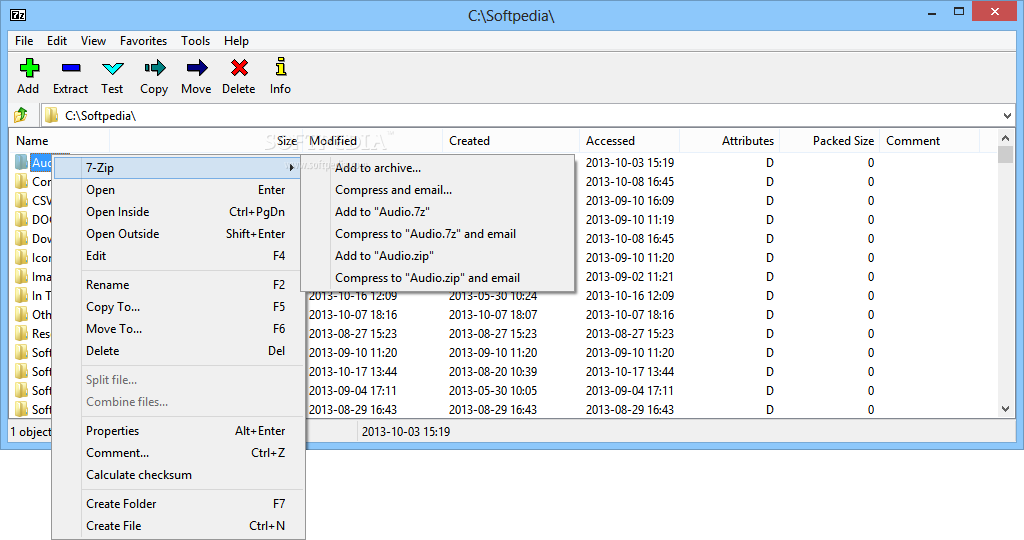
Task: Click created date 2013-10-07 18:07
Action: point(493,315)
